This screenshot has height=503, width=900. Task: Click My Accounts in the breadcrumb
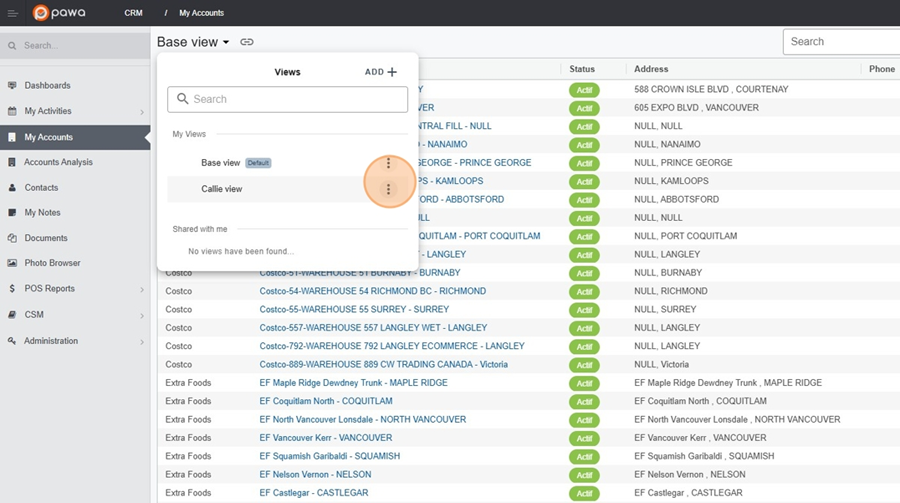[201, 13]
